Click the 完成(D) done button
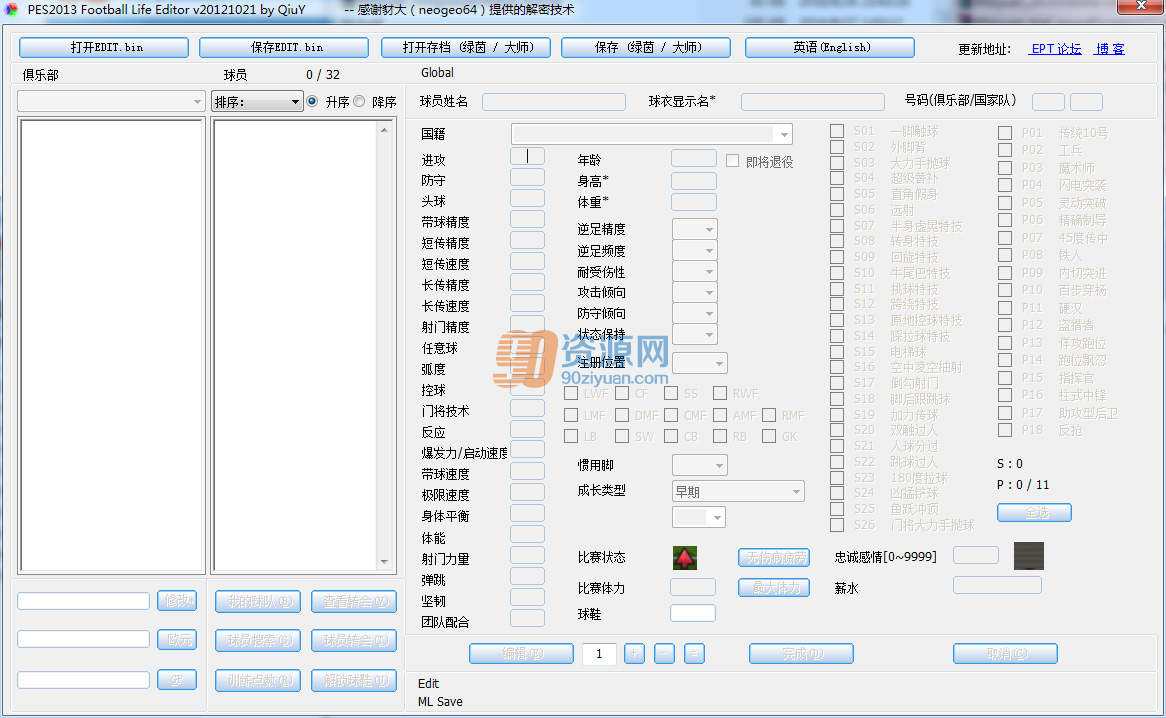The image size is (1166, 718). point(802,653)
